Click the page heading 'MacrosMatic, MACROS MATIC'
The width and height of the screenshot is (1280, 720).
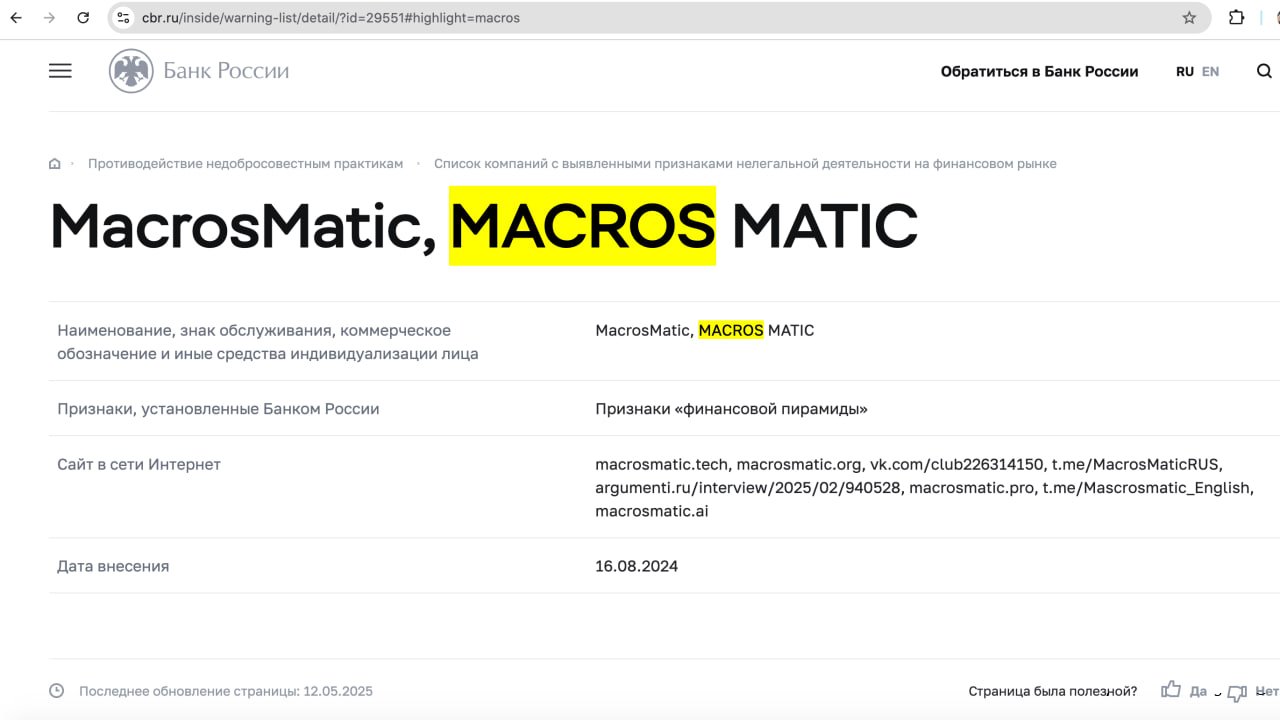click(x=483, y=227)
